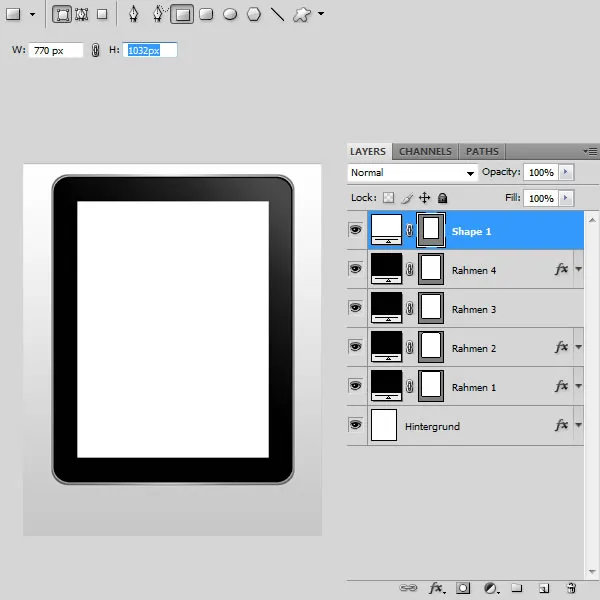600x600 pixels.
Task: Click Rahmen 3 mask link icon
Action: click(409, 308)
